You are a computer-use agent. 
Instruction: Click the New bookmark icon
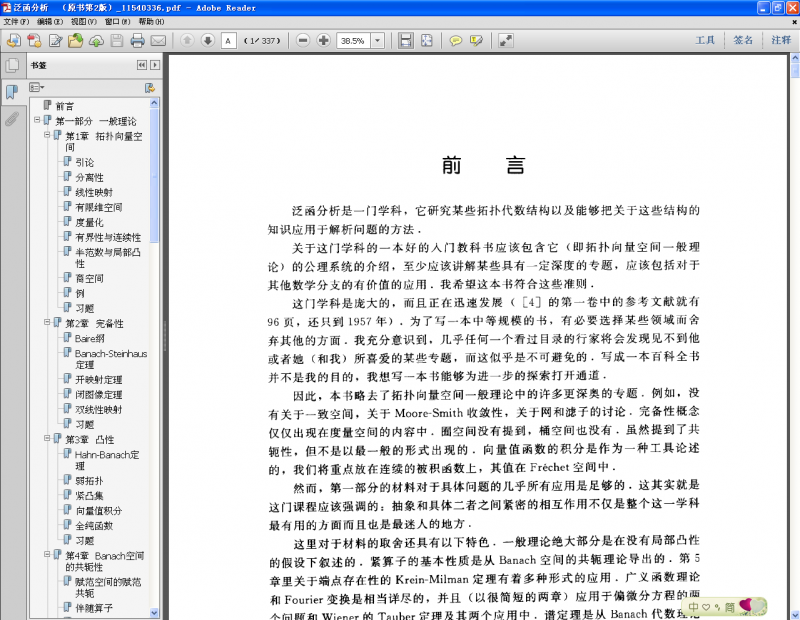click(x=149, y=88)
